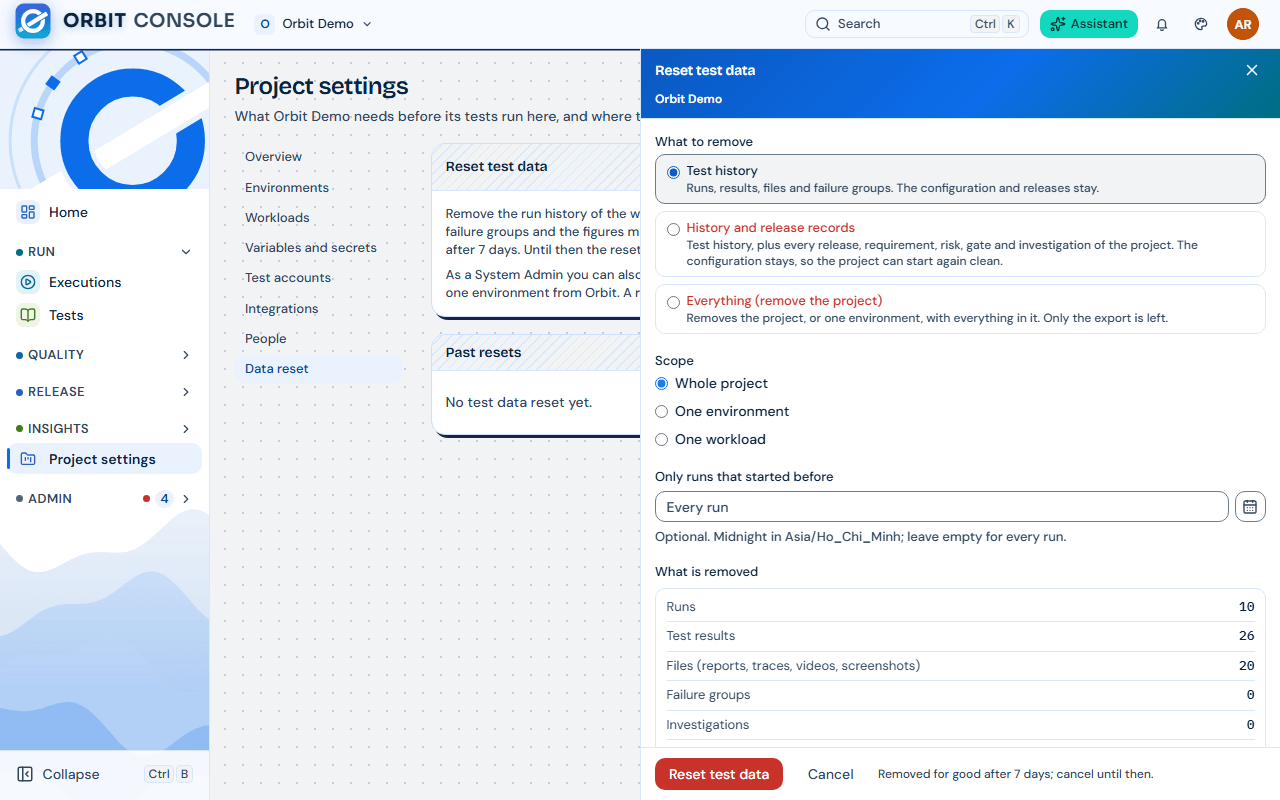Choose Whole project scope
This screenshot has height=800, width=1280.
pyautogui.click(x=711, y=383)
